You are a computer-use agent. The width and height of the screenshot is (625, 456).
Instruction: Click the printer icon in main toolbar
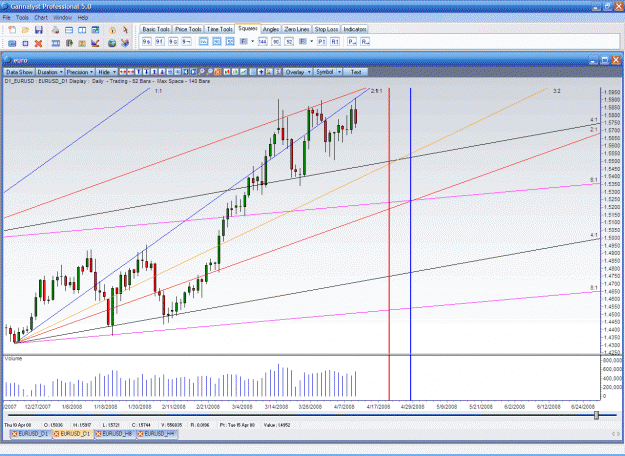pos(55,30)
